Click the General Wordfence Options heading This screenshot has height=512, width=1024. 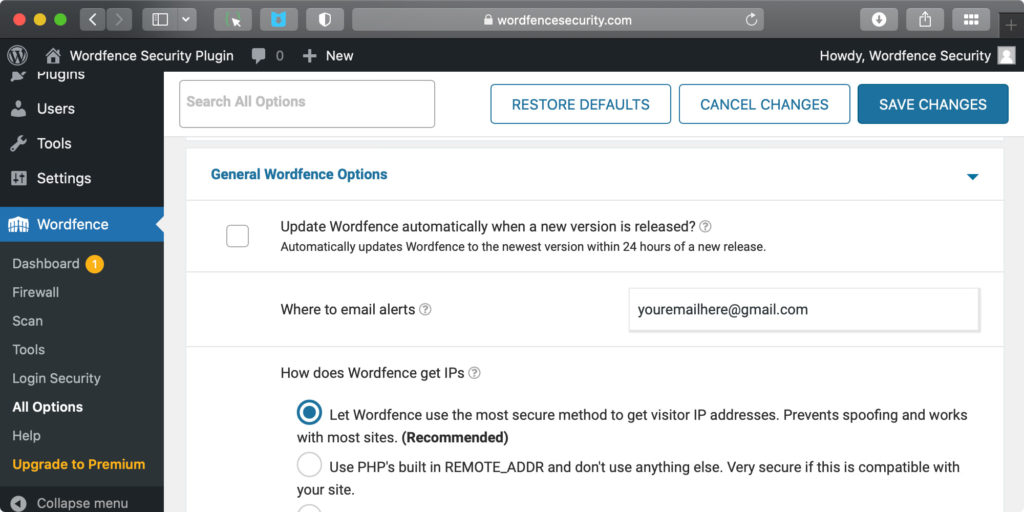click(x=299, y=174)
